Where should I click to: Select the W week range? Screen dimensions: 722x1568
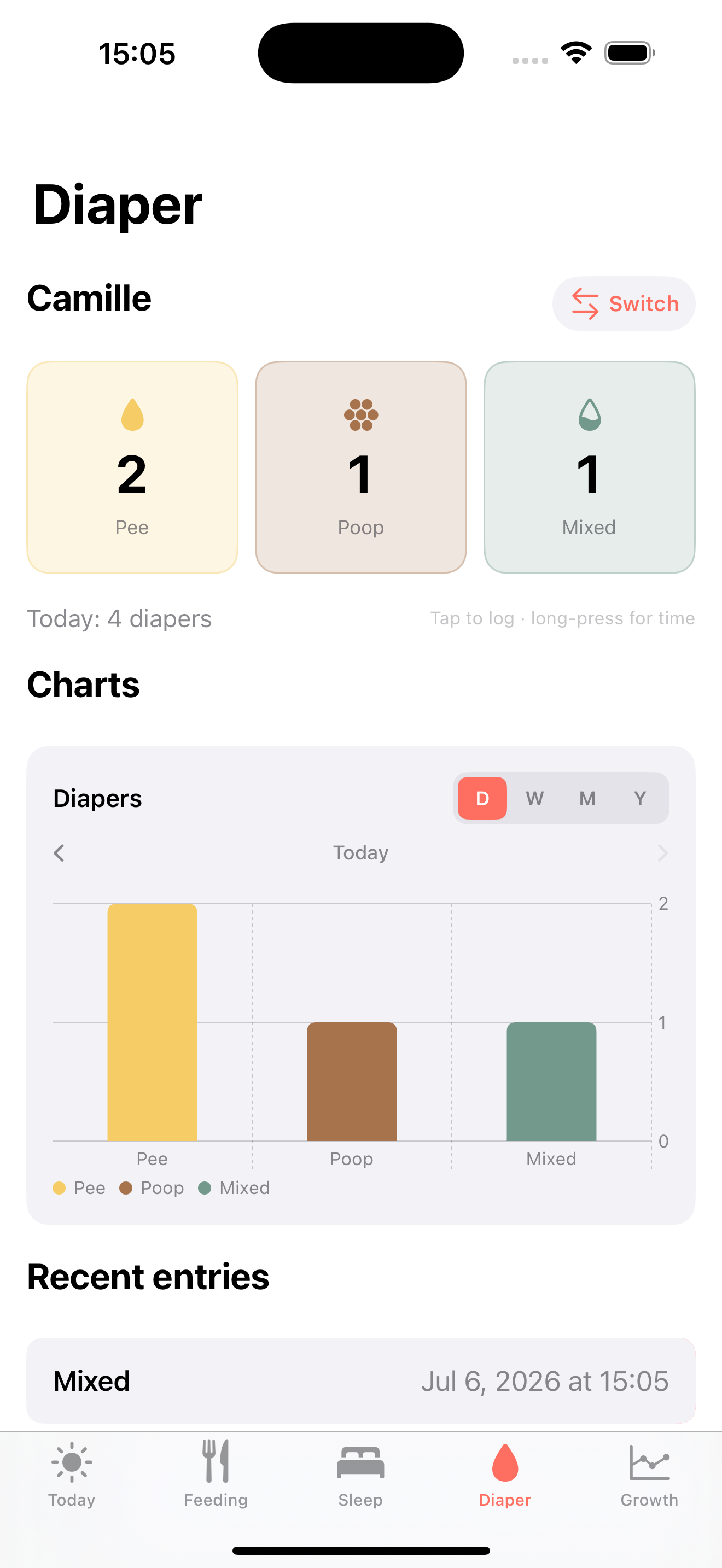coord(534,798)
